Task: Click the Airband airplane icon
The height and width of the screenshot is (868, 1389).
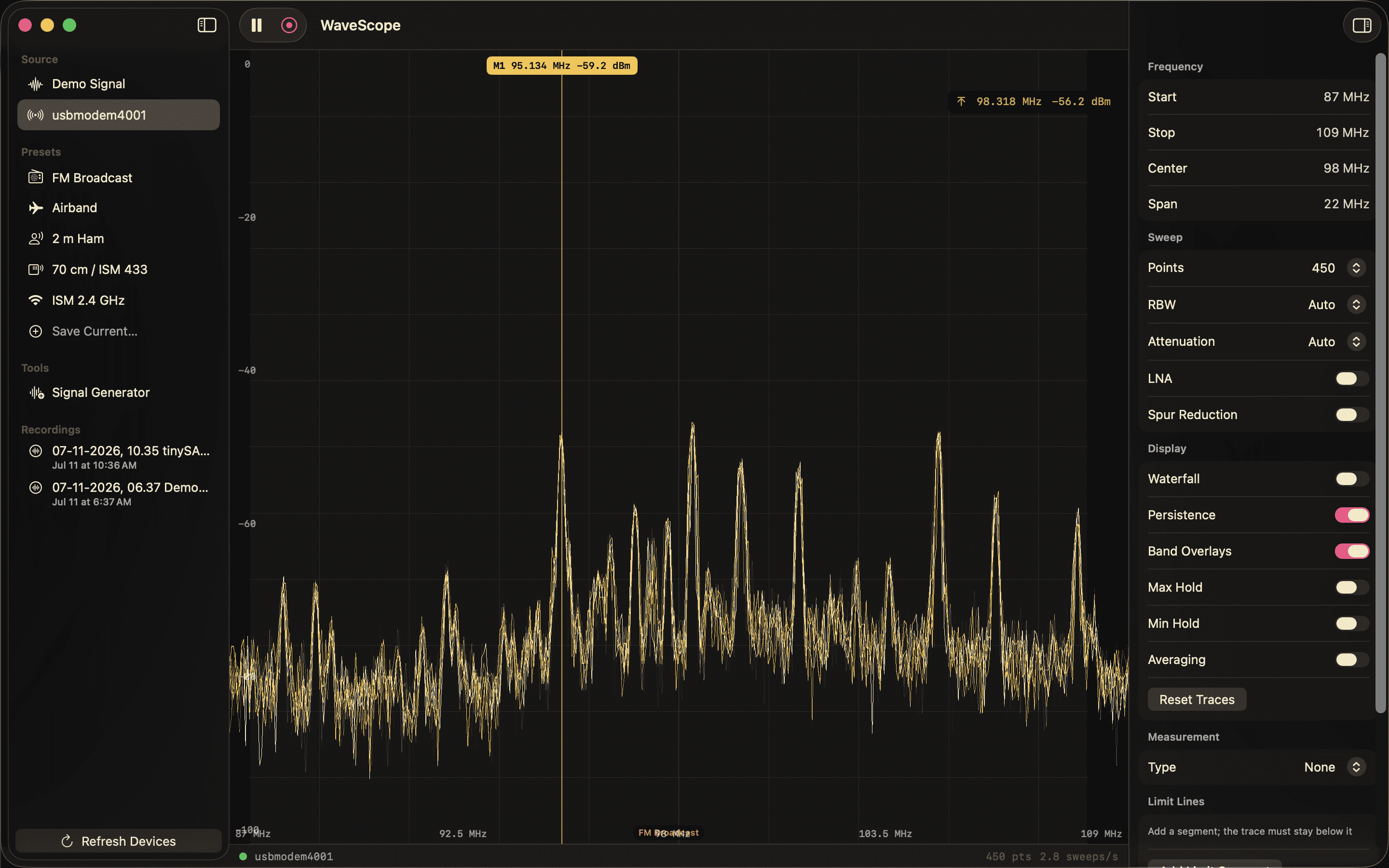Action: click(36, 208)
